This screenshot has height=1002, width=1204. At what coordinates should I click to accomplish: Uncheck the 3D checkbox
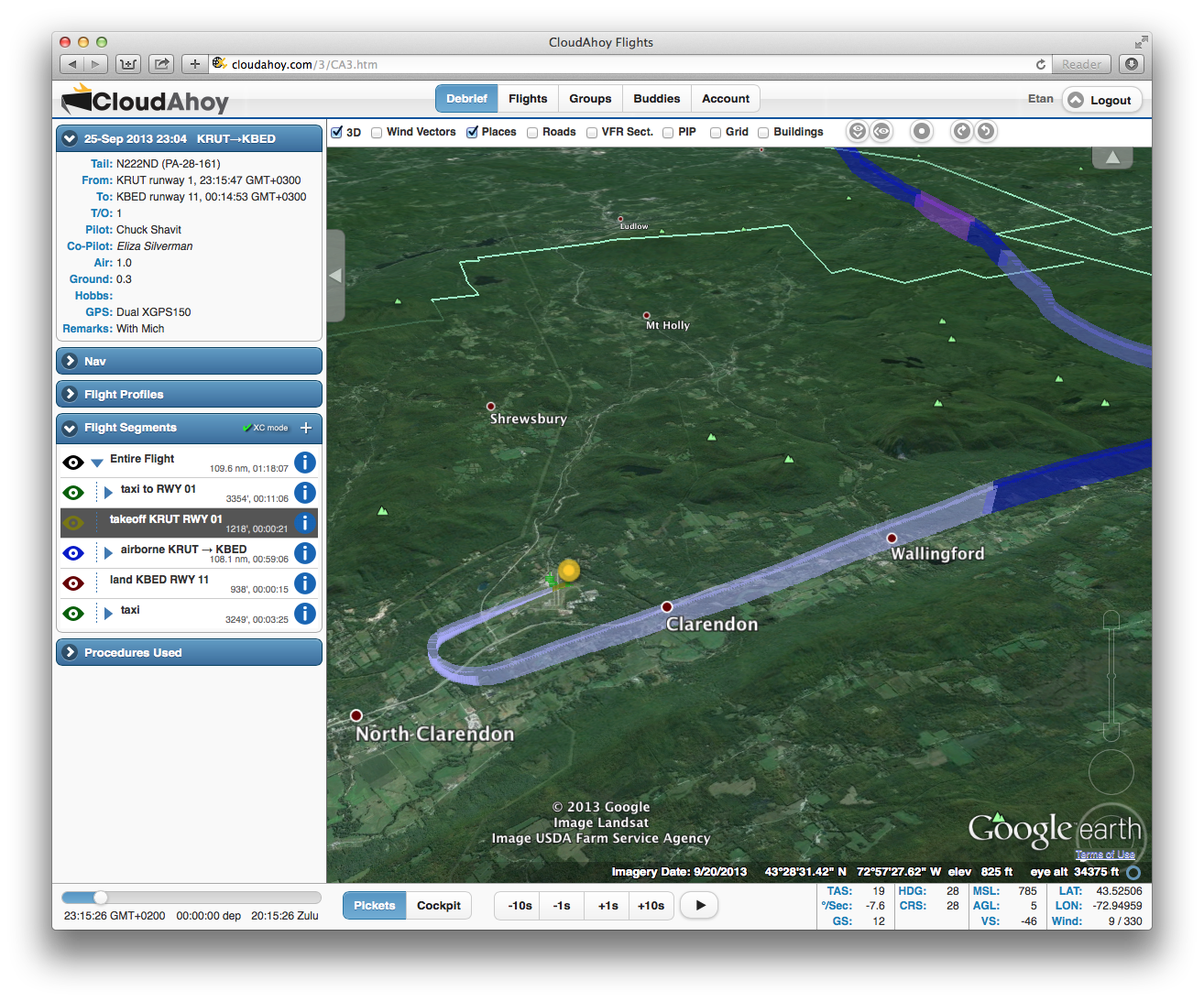tap(337, 132)
